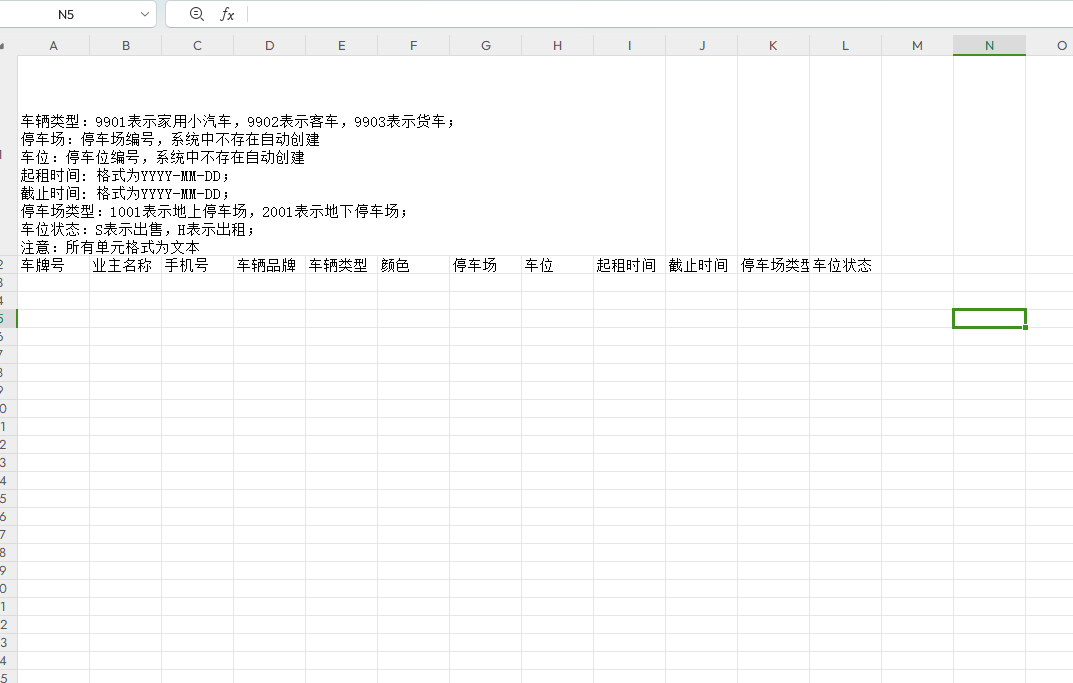This screenshot has height=683, width=1073.
Task: Select column M header
Action: [x=917, y=46]
